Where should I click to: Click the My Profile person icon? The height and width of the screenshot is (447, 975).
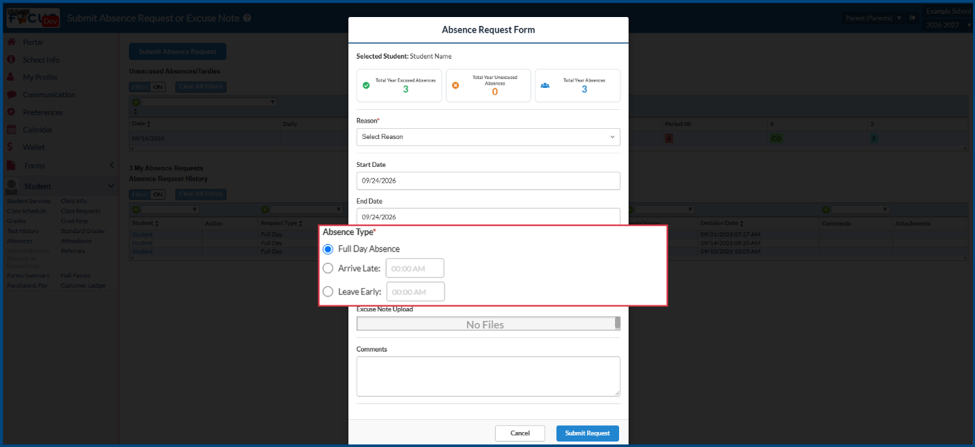click(x=11, y=77)
